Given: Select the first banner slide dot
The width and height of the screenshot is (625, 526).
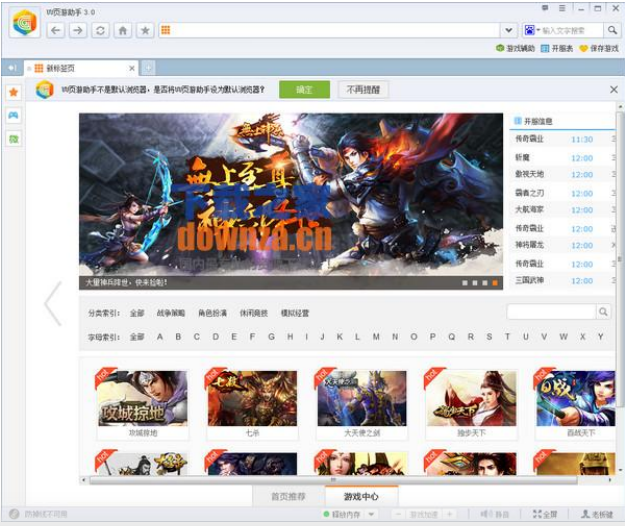Looking at the screenshot, I should (x=464, y=283).
